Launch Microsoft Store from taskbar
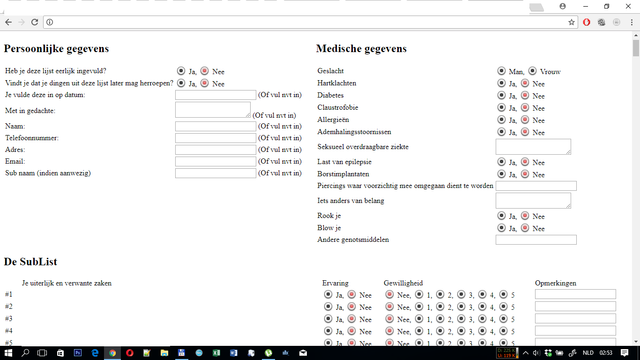 pyautogui.click(x=60, y=353)
